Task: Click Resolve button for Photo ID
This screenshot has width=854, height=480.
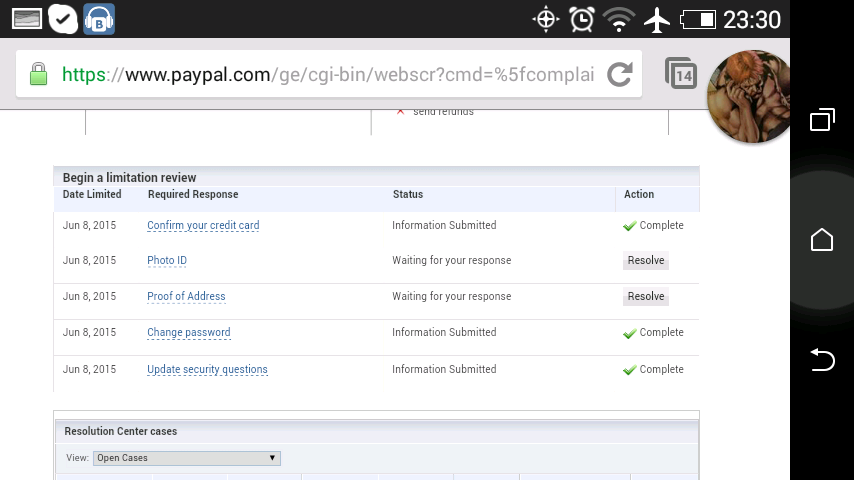Action: tap(645, 261)
